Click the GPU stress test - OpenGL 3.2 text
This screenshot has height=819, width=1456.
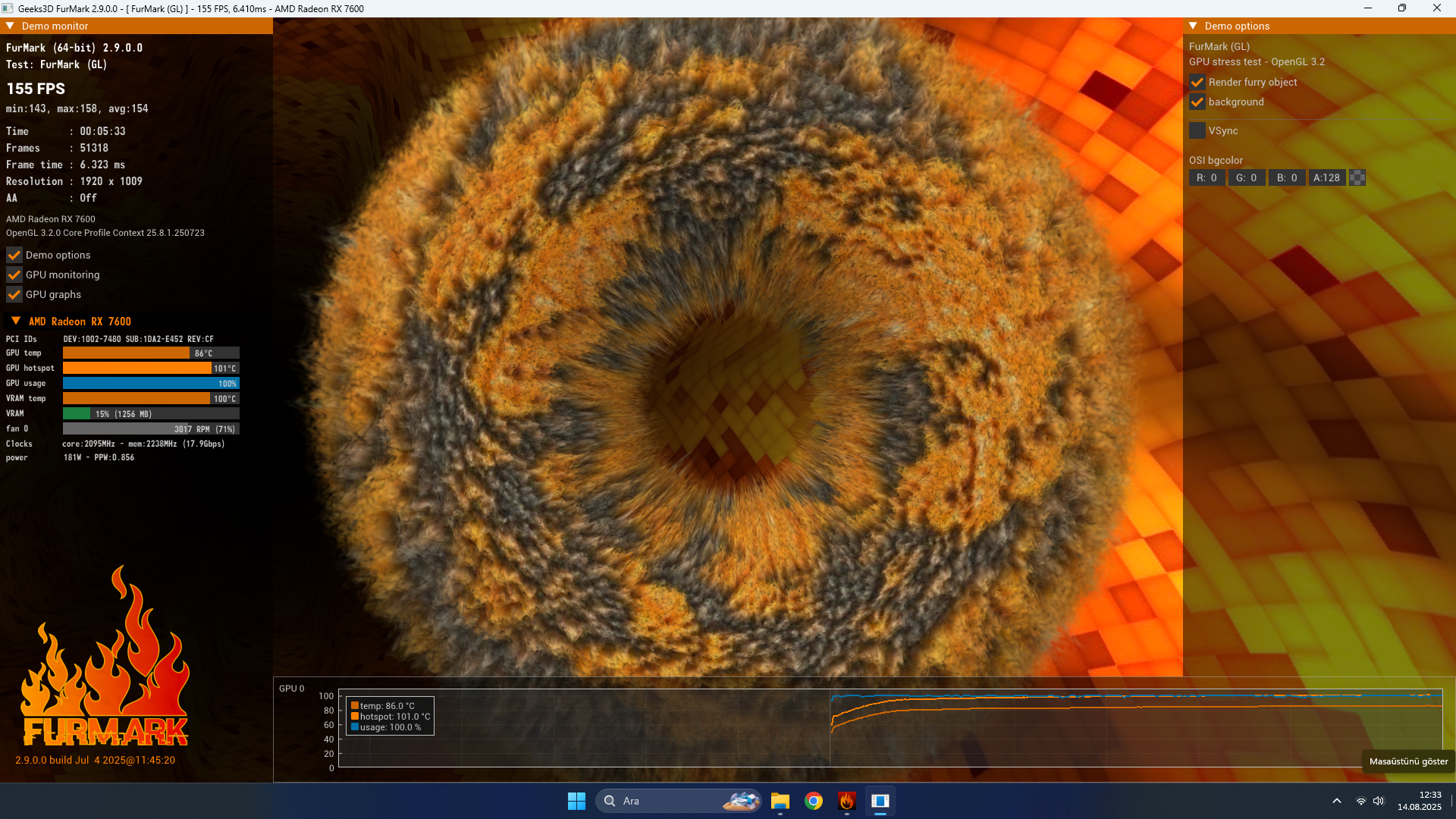point(1257,61)
